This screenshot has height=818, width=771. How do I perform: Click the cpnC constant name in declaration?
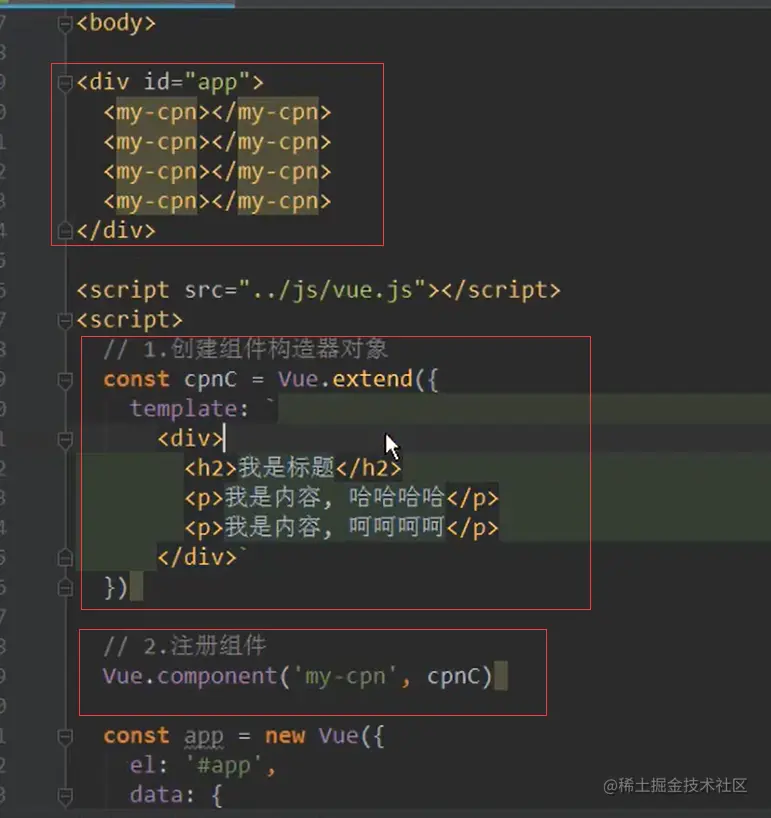210,379
